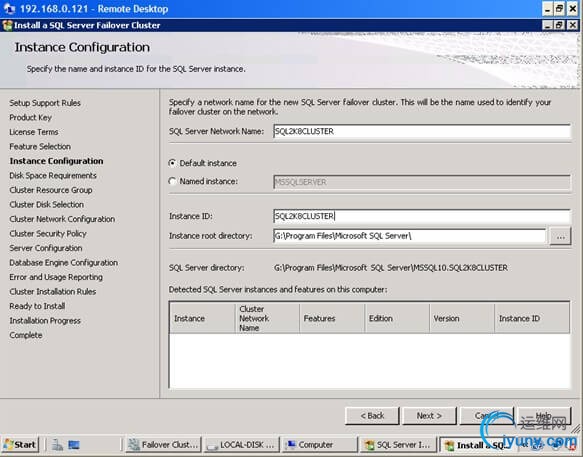This screenshot has width=583, height=457.
Task: Click the Version column header
Action: click(462, 318)
